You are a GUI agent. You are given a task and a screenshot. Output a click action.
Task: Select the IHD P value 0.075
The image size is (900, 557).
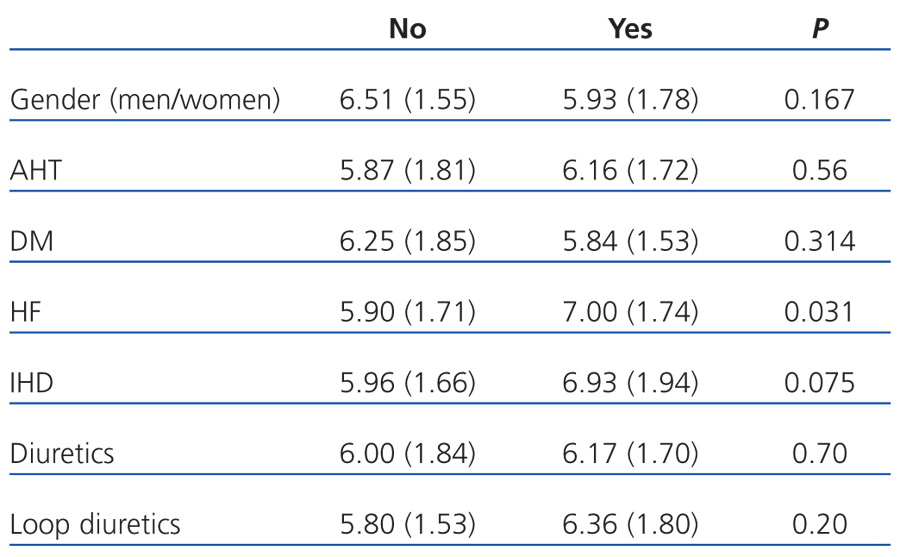819,384
